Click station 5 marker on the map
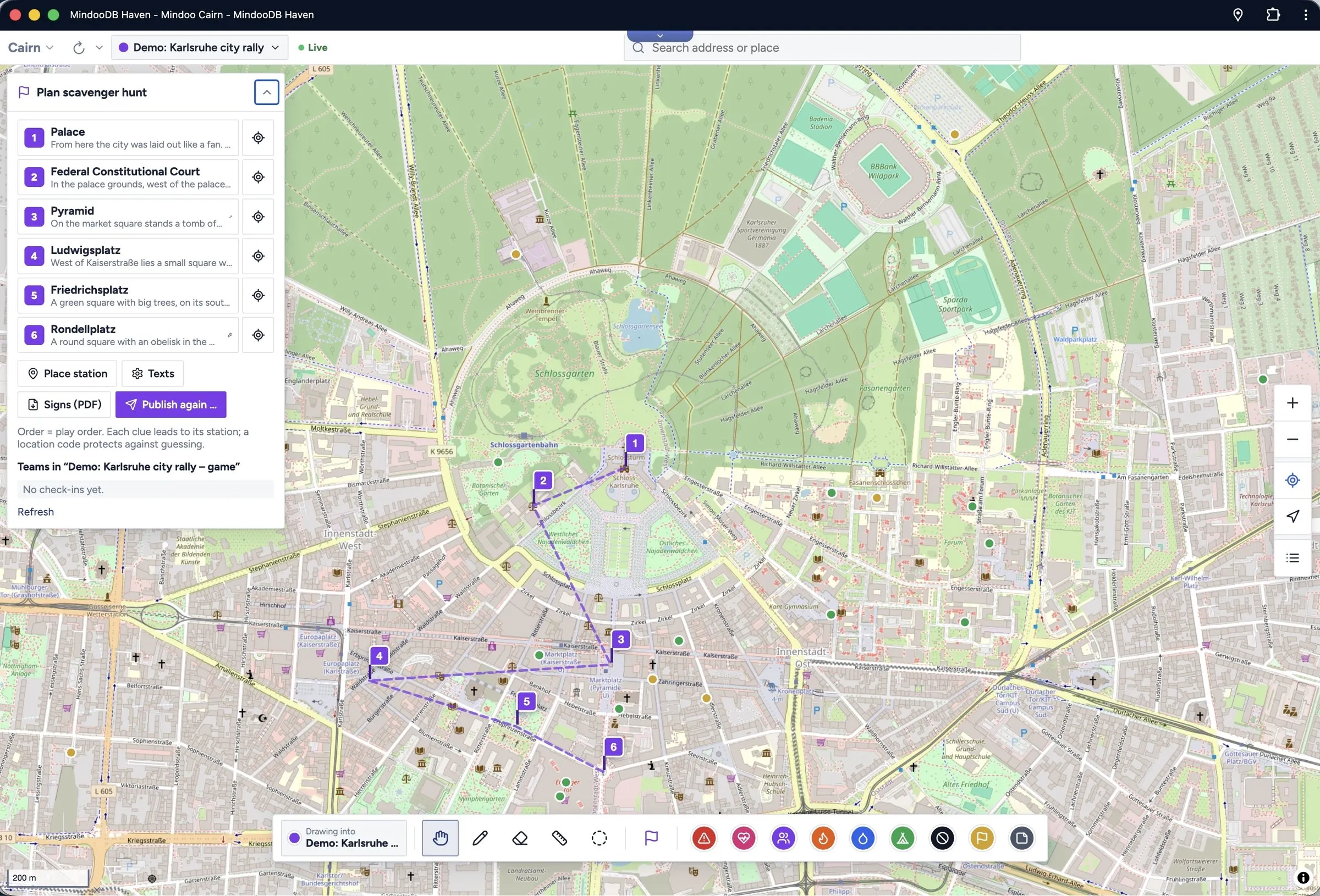 [x=526, y=701]
